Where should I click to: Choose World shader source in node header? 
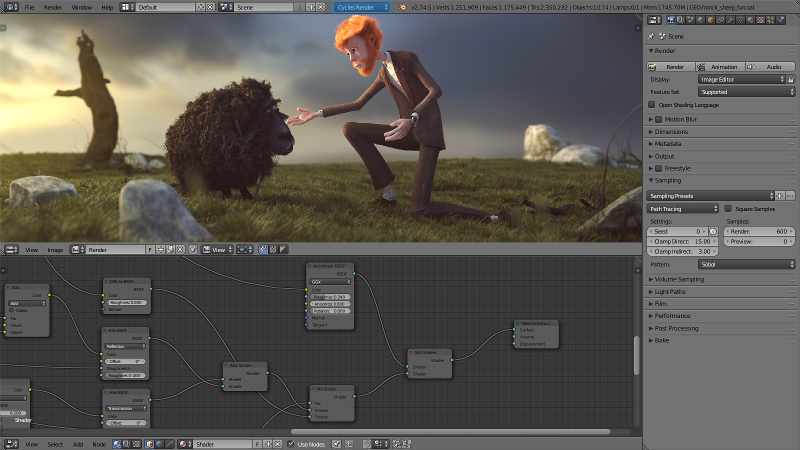159,444
